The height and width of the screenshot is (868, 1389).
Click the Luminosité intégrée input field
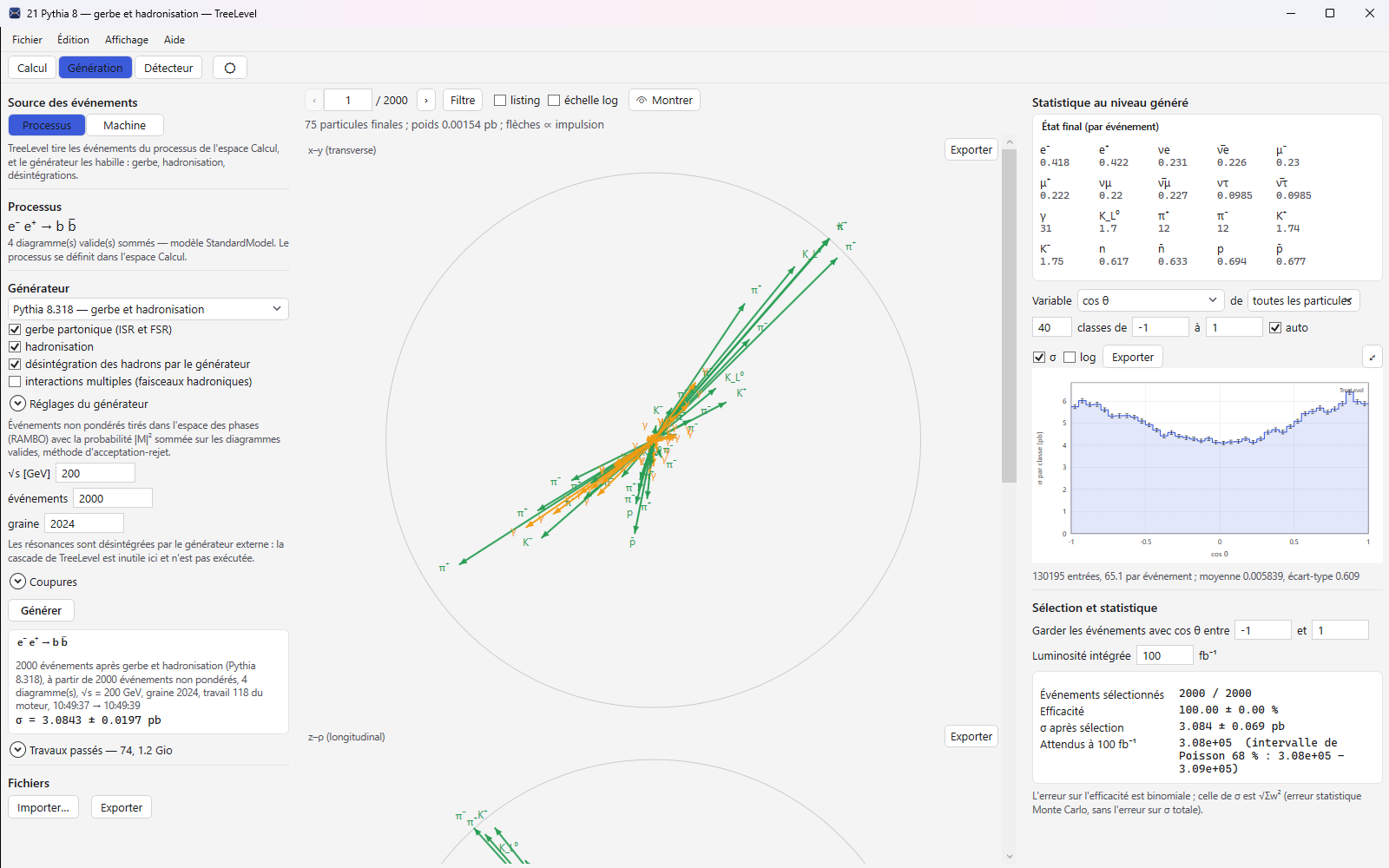coord(1164,655)
